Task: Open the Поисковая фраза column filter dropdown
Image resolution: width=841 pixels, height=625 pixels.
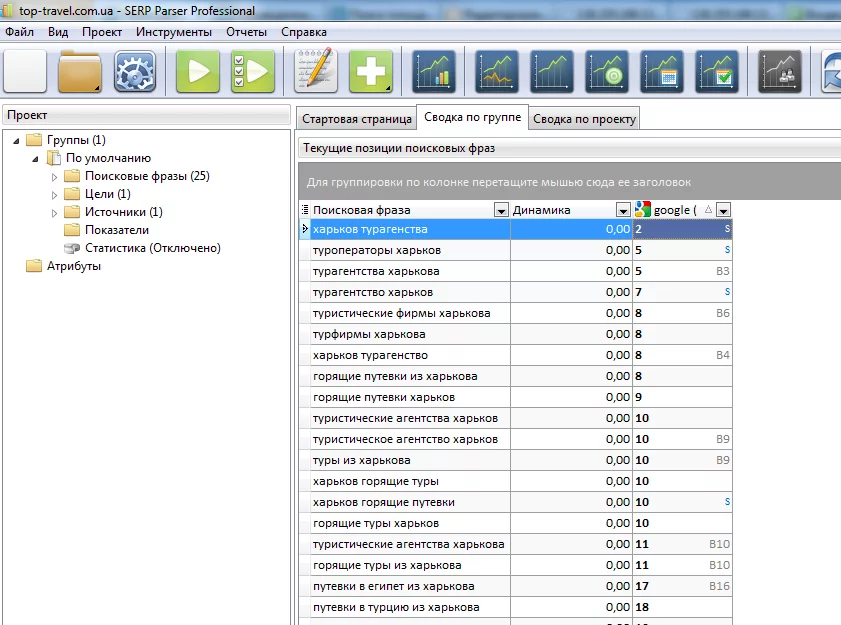Action: click(501, 210)
